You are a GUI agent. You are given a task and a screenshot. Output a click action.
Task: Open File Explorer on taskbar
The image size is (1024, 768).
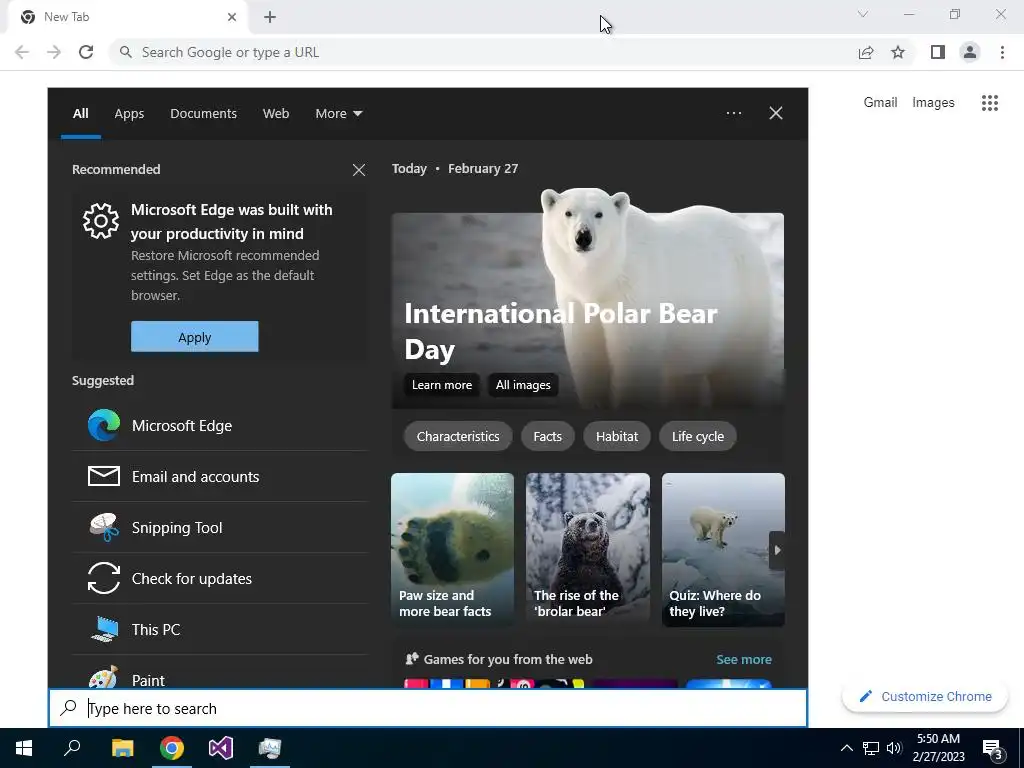point(122,748)
